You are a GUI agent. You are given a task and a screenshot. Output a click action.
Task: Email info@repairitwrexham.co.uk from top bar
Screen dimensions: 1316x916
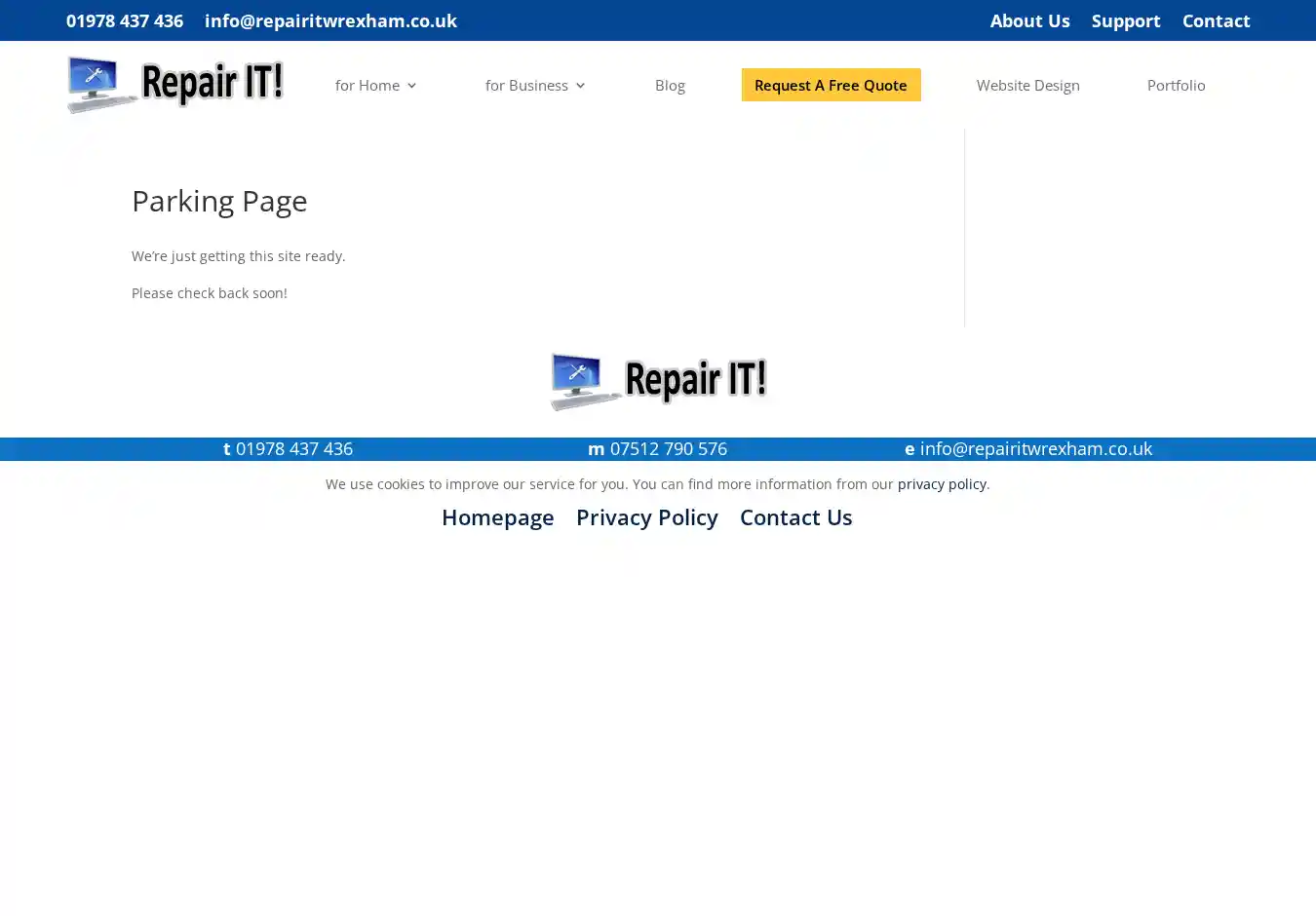(330, 20)
